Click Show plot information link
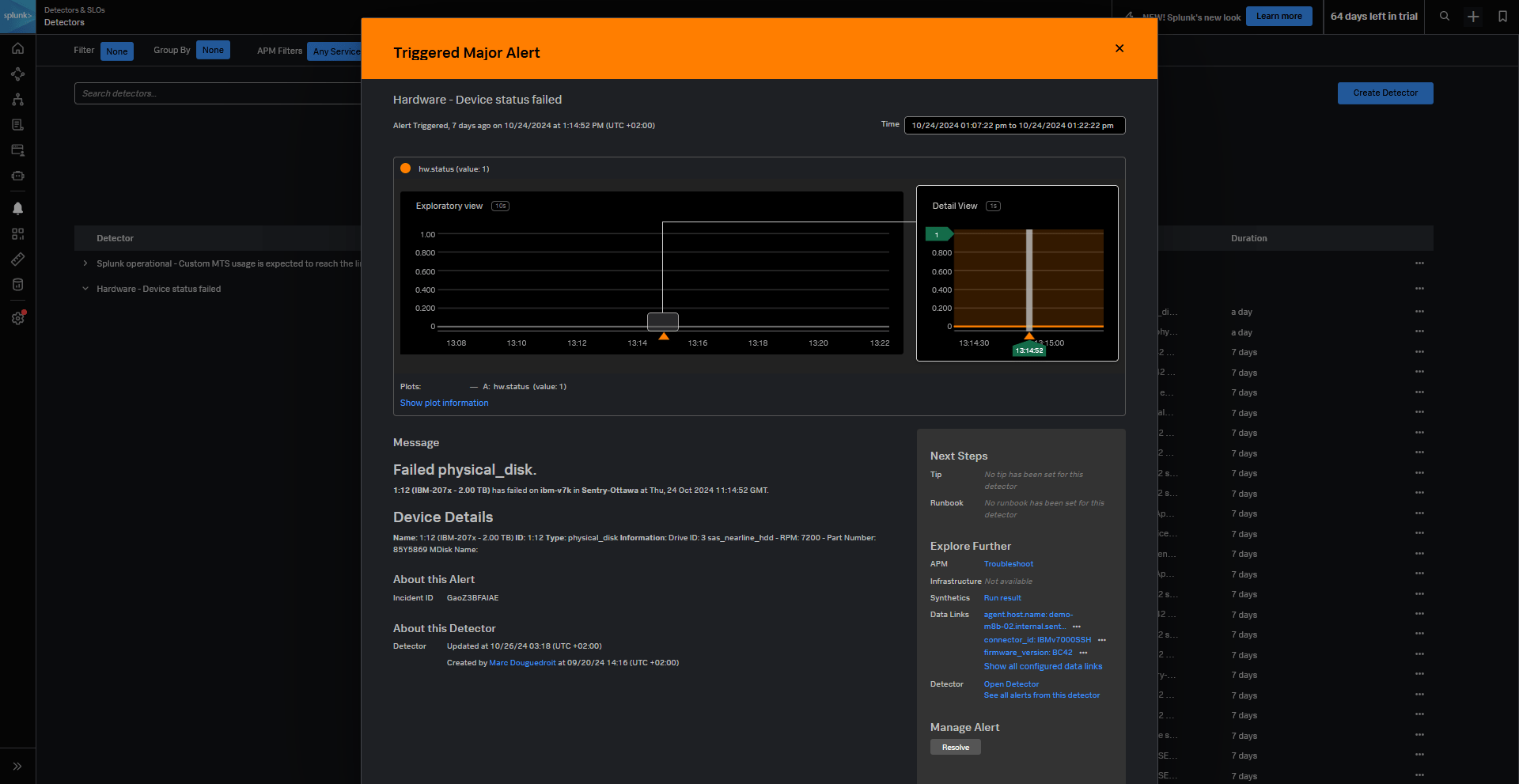1519x784 pixels. coord(444,403)
